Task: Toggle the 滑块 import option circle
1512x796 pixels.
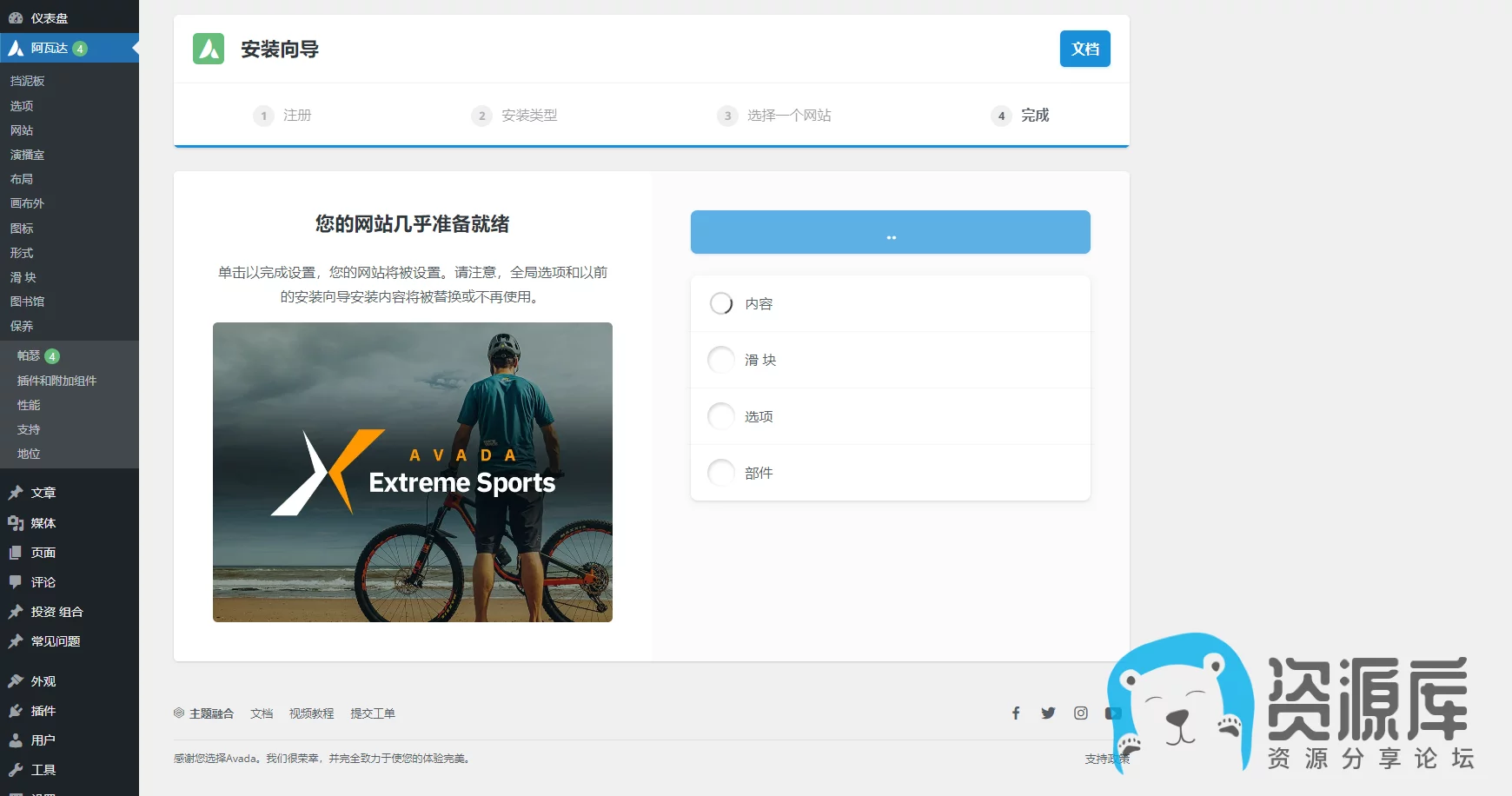Action: 721,360
